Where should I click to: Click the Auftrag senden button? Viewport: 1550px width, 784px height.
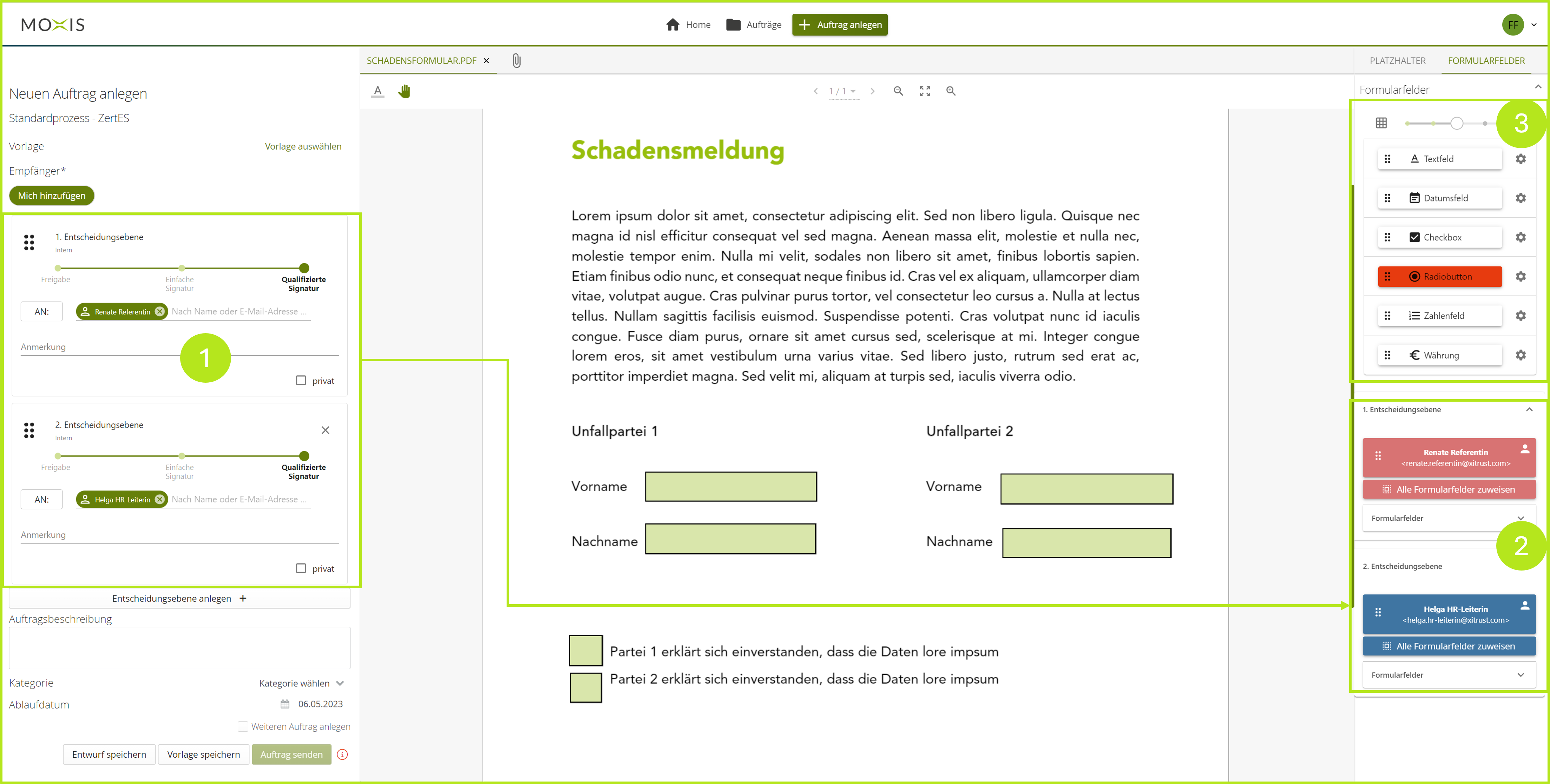[291, 754]
